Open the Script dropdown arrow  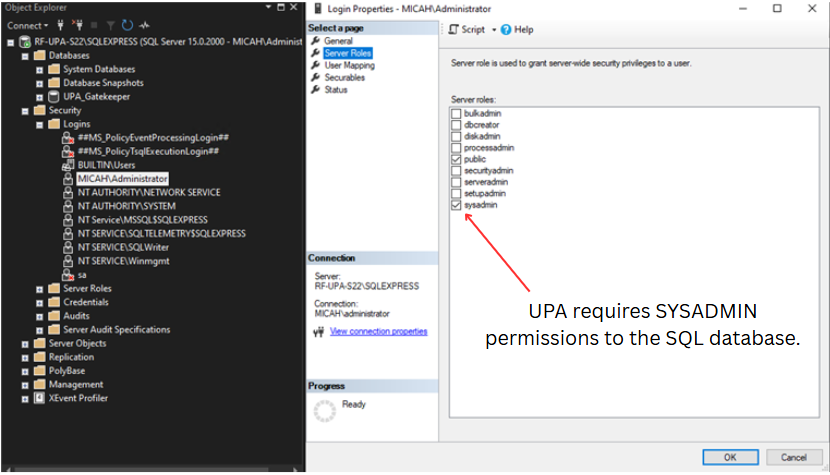tap(494, 30)
